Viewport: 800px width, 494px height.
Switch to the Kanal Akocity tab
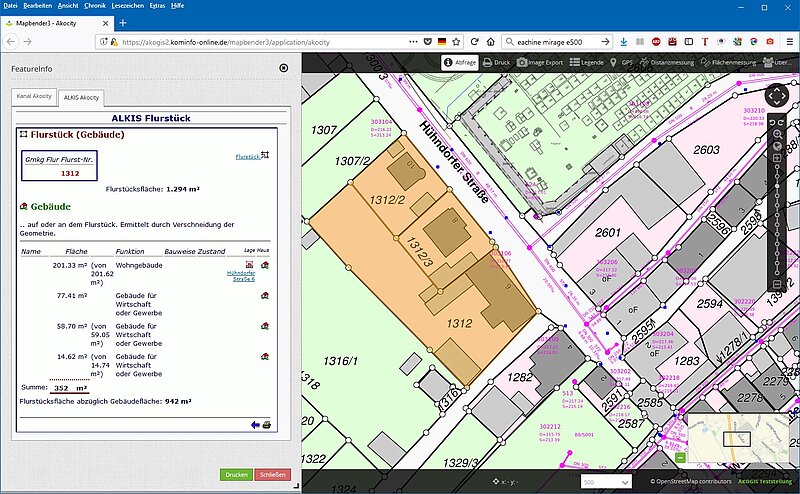[x=34, y=97]
